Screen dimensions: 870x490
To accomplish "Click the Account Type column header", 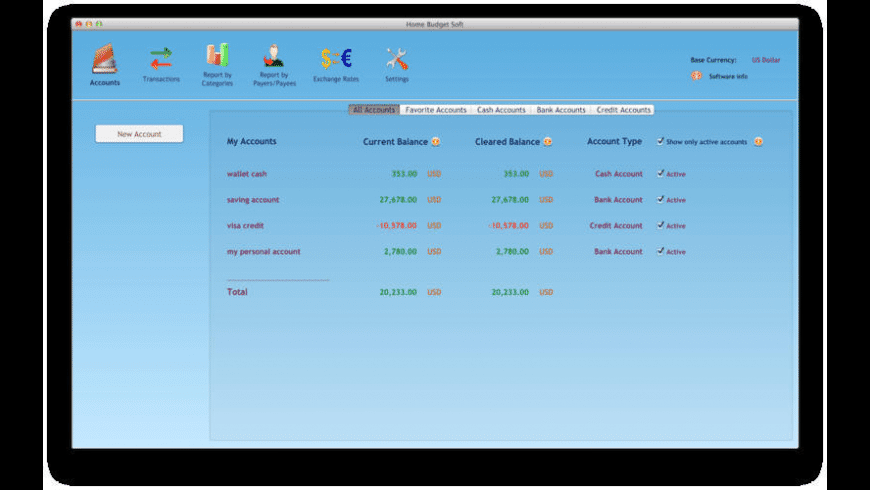I will [614, 142].
